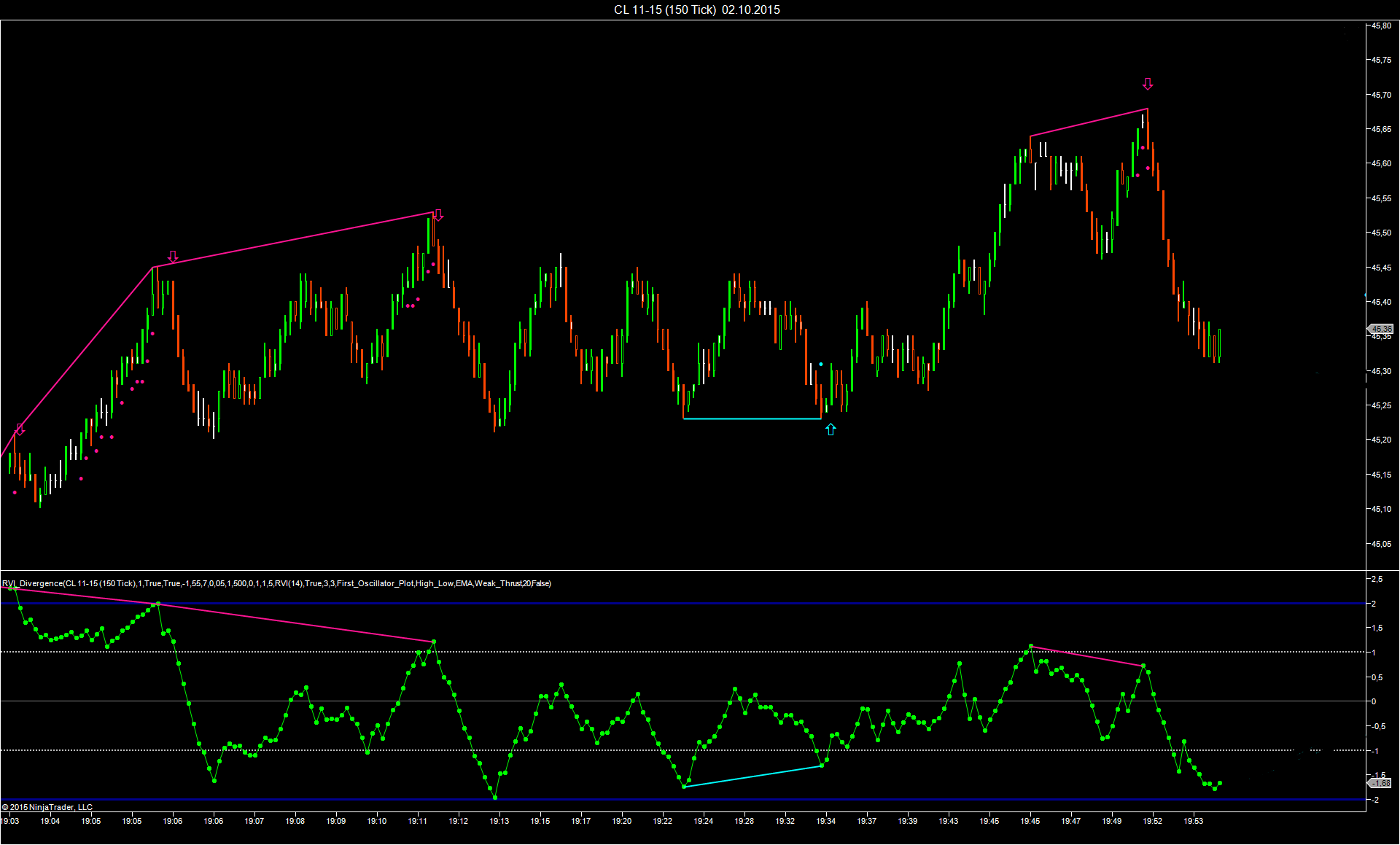Click the pink down arrow at chart start
1400x845 pixels.
(20, 430)
